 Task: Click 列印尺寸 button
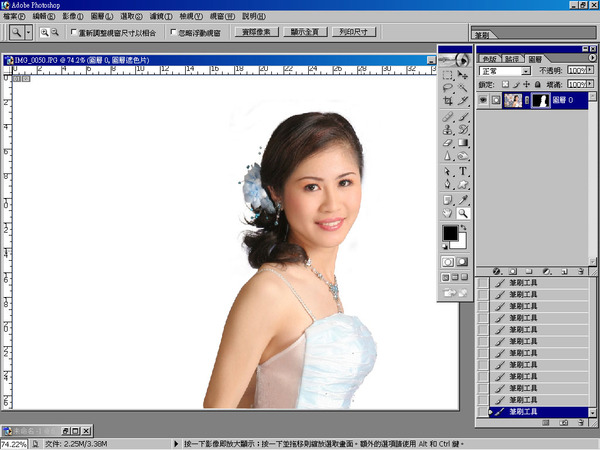(x=354, y=32)
